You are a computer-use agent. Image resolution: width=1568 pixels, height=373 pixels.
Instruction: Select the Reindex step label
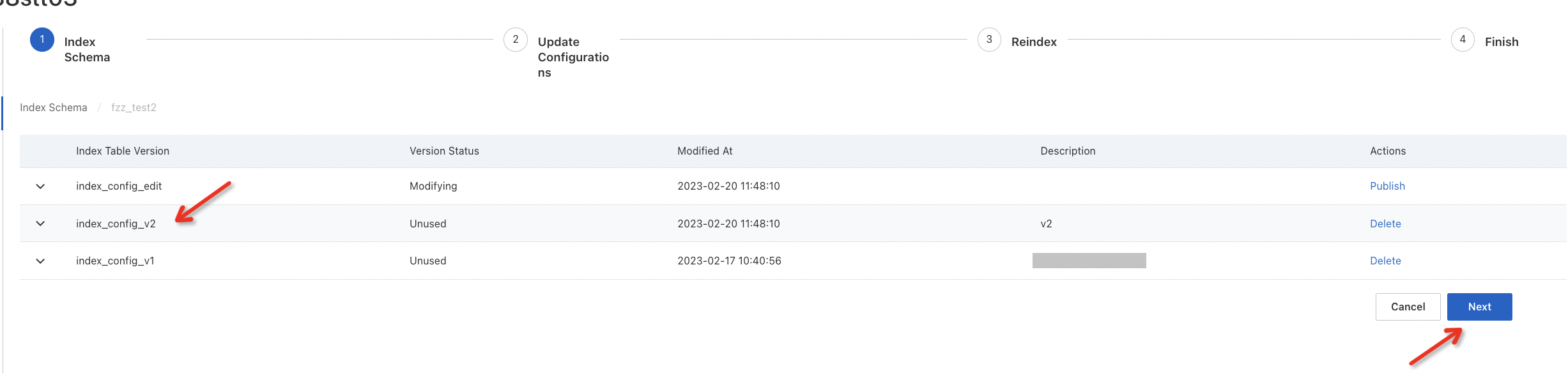click(1034, 42)
